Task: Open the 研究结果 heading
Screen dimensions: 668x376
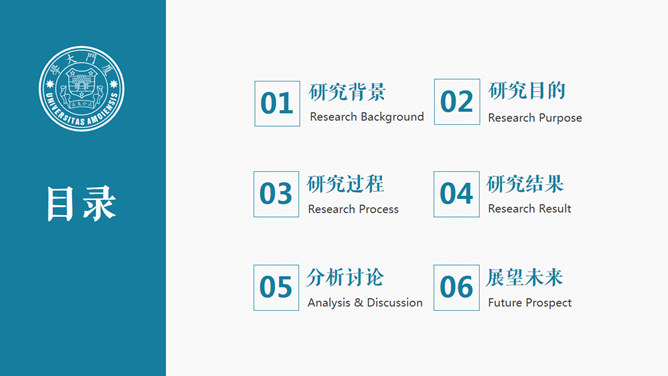Action: click(x=525, y=184)
